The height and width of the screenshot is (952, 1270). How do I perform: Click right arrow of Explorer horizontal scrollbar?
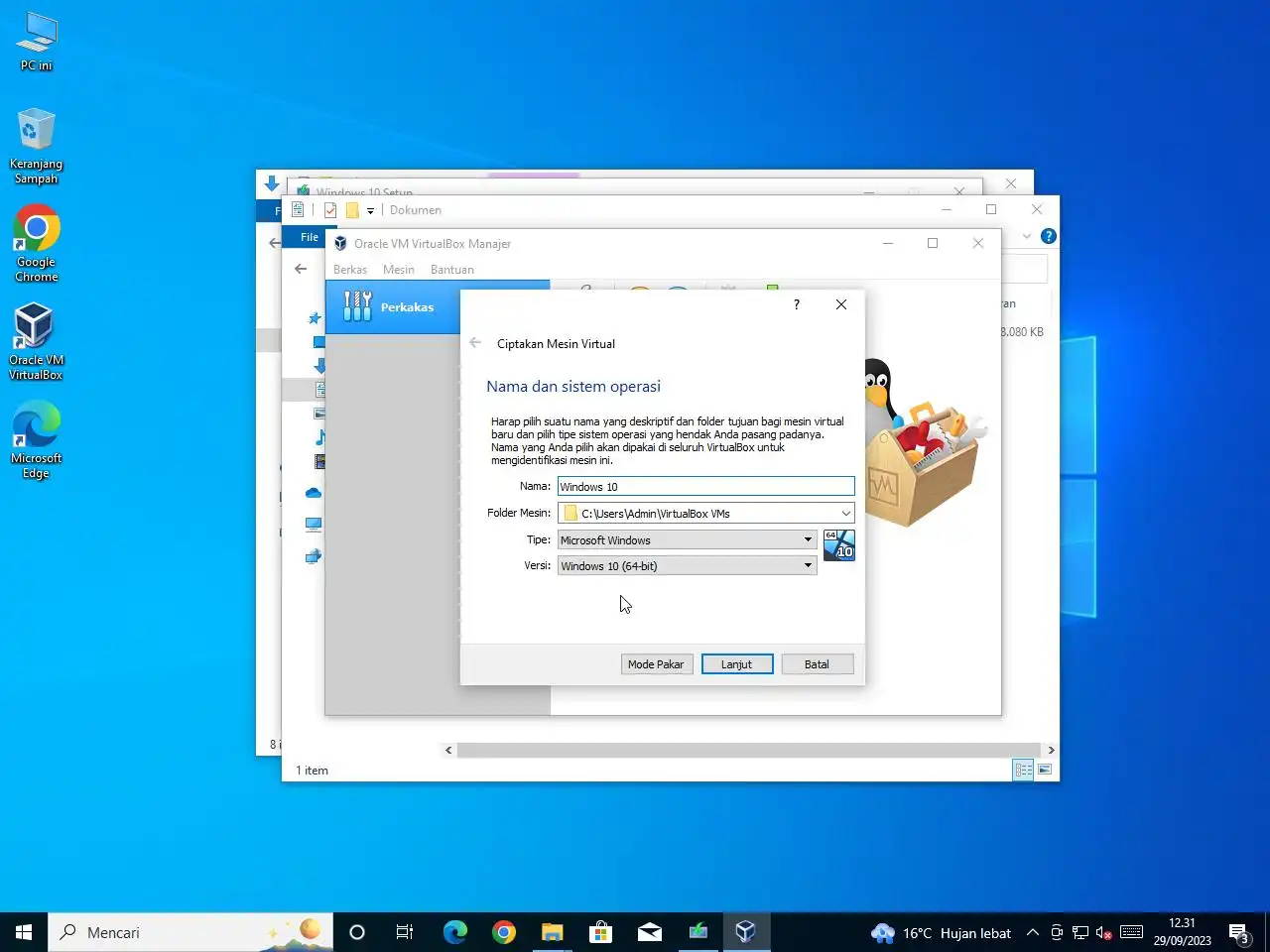click(1051, 750)
